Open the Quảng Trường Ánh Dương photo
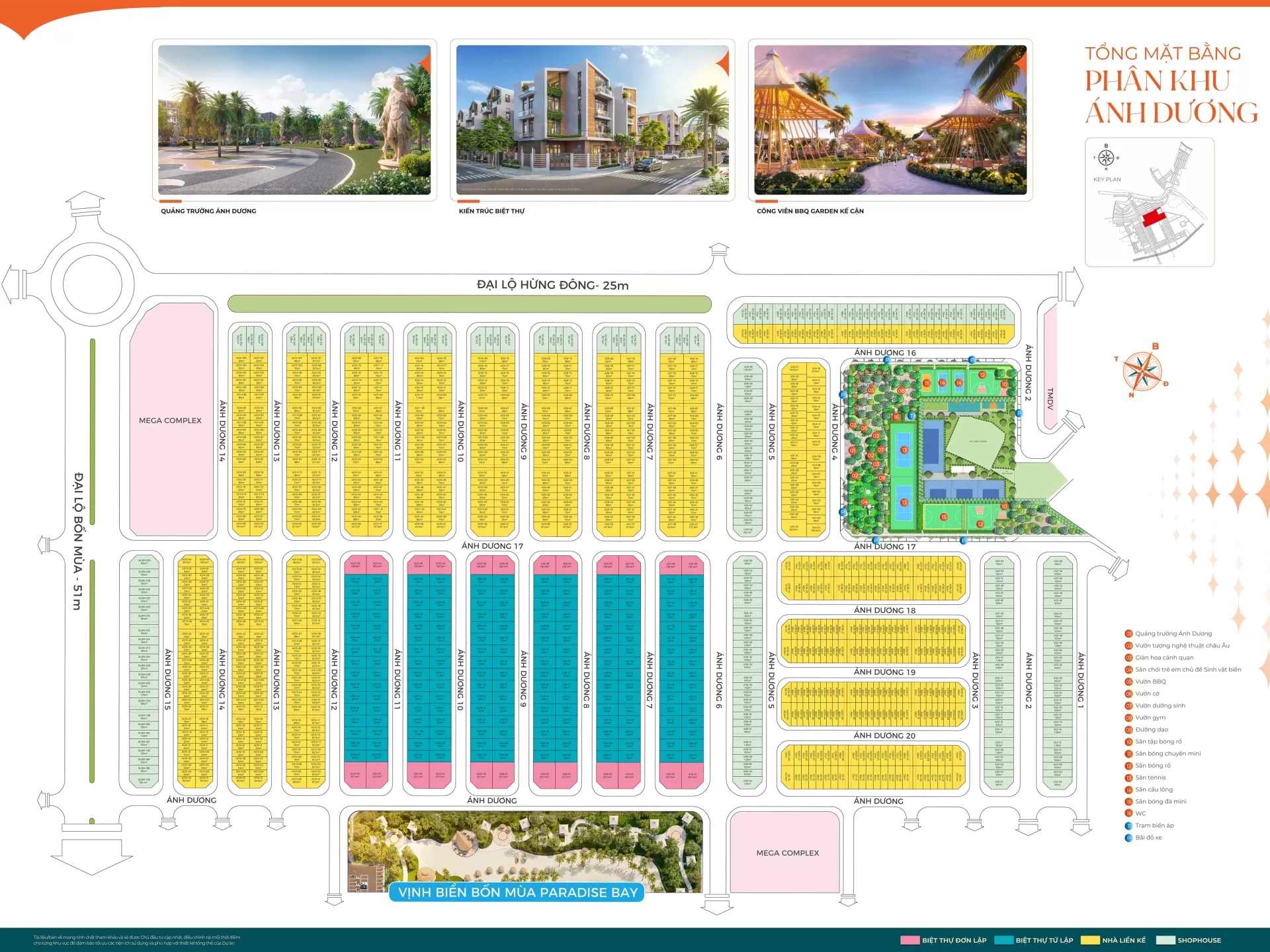Image resolution: width=1270 pixels, height=952 pixels. (x=294, y=120)
